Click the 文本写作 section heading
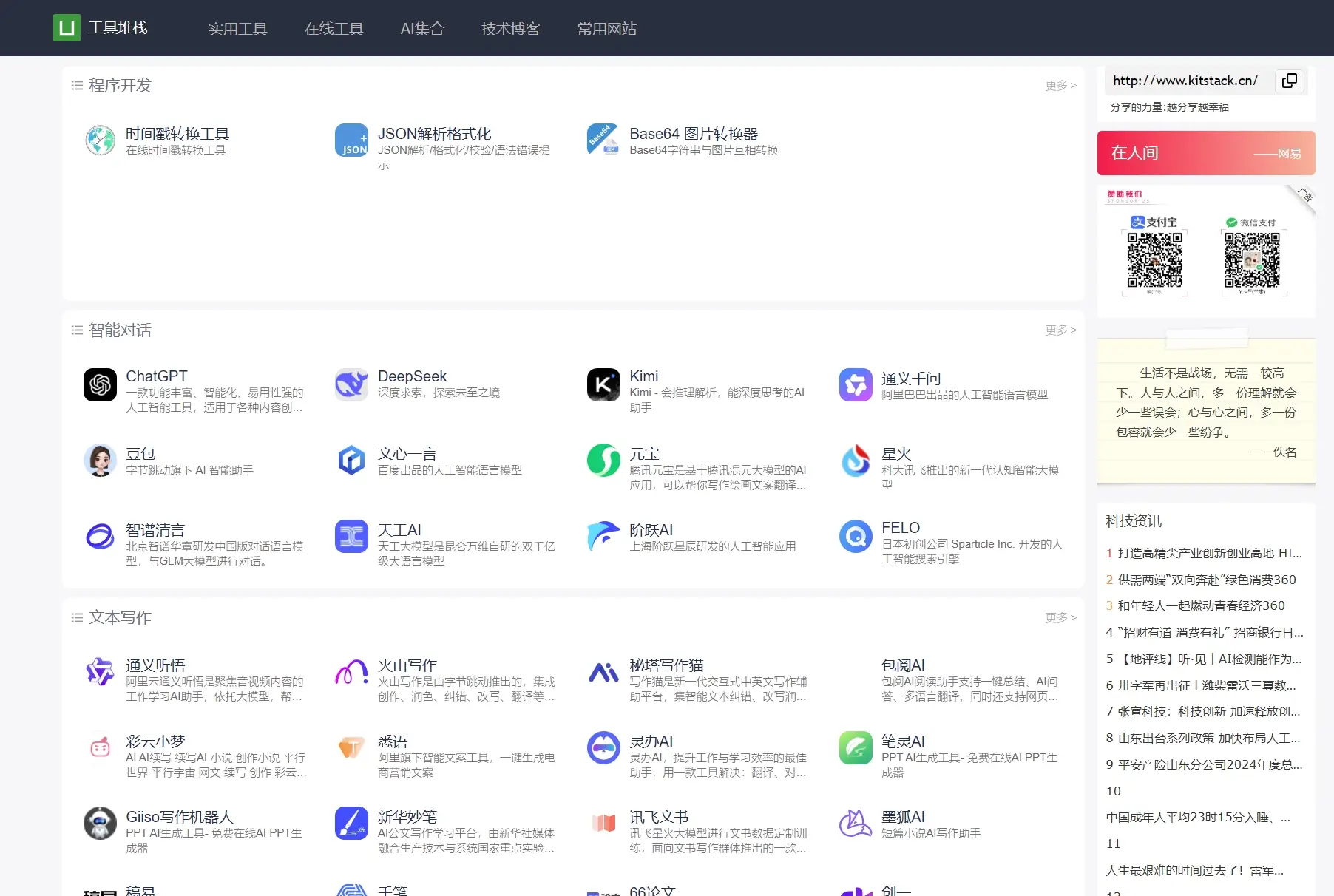The height and width of the screenshot is (896, 1334). pos(120,617)
